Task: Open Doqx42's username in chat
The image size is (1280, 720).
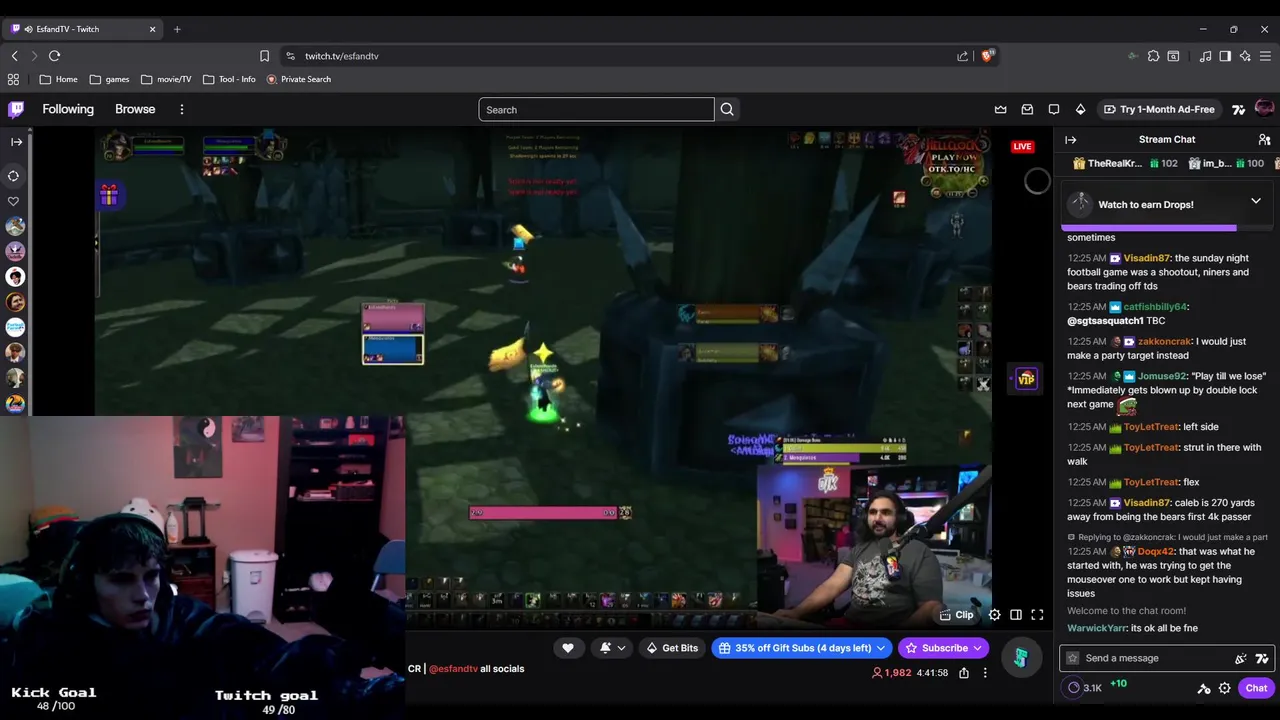Action: [1155, 551]
